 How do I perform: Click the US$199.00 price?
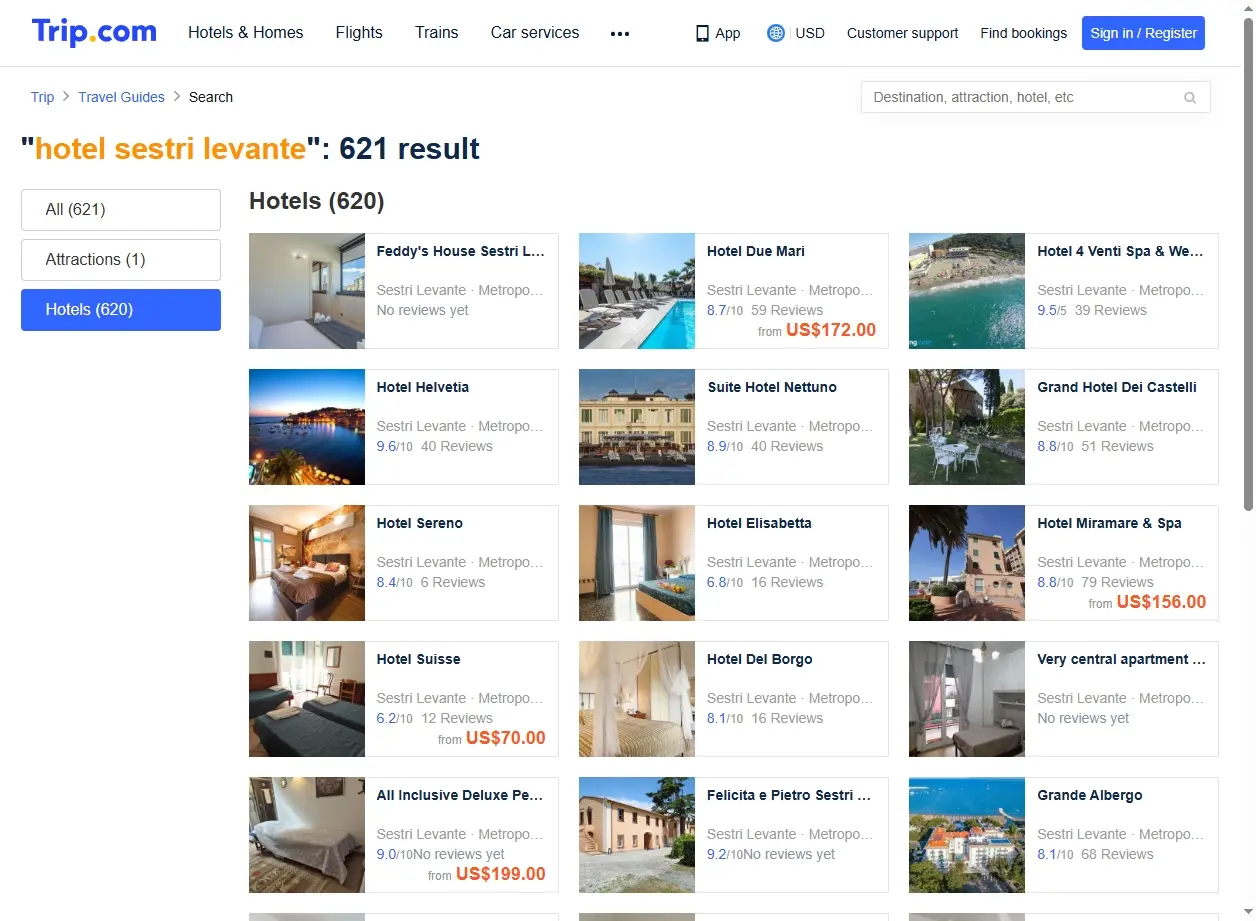pyautogui.click(x=501, y=874)
